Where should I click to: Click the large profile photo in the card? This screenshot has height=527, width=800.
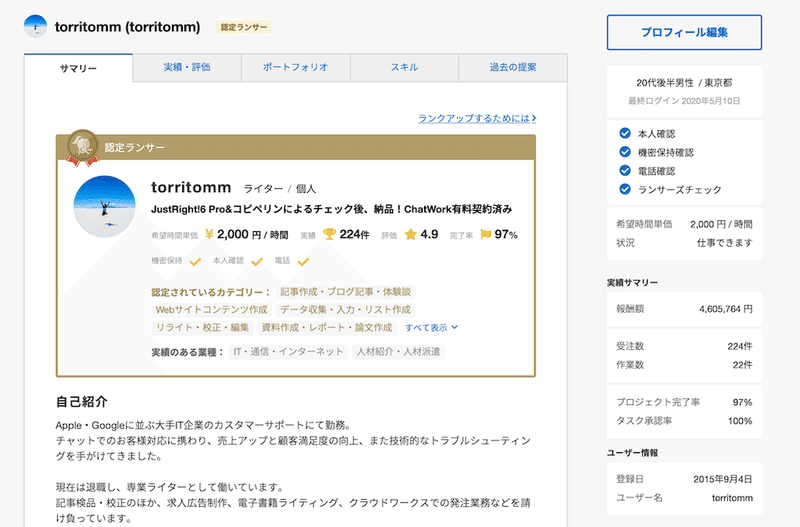(105, 206)
